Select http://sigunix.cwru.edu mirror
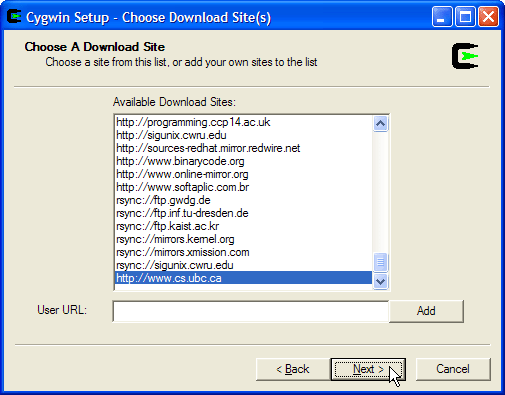This screenshot has width=505, height=395. point(243,135)
